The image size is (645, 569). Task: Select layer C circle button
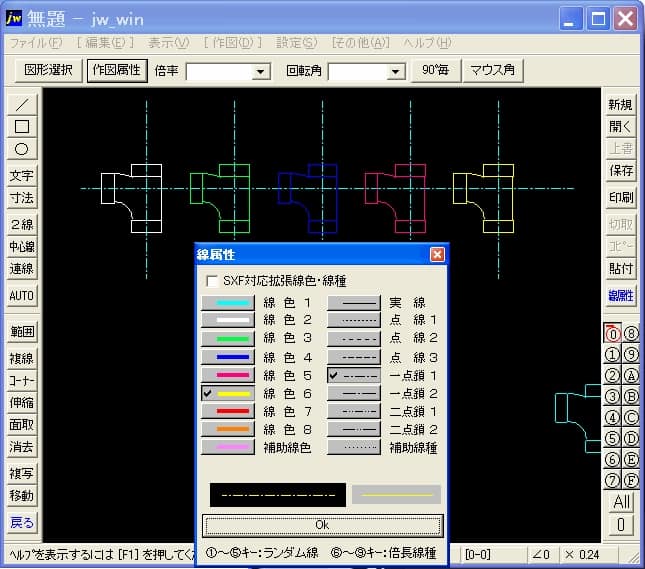coord(631,417)
